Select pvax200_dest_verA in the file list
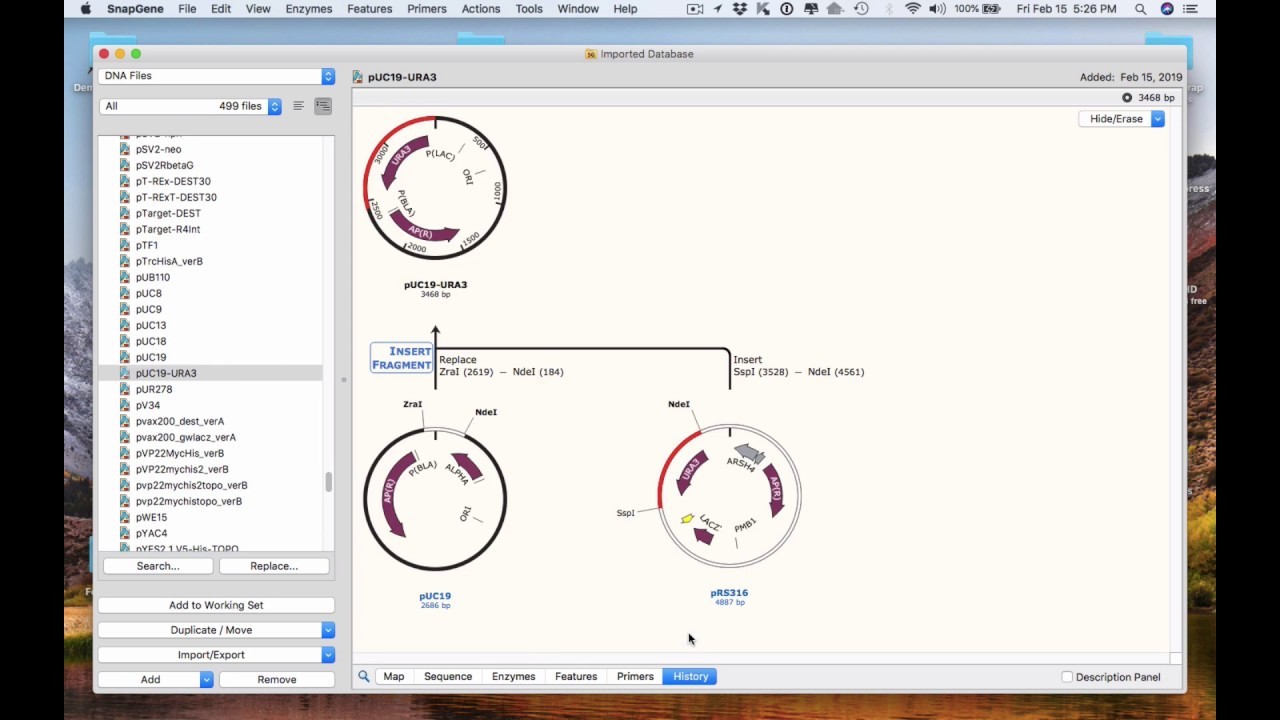This screenshot has height=720, width=1280. click(180, 421)
